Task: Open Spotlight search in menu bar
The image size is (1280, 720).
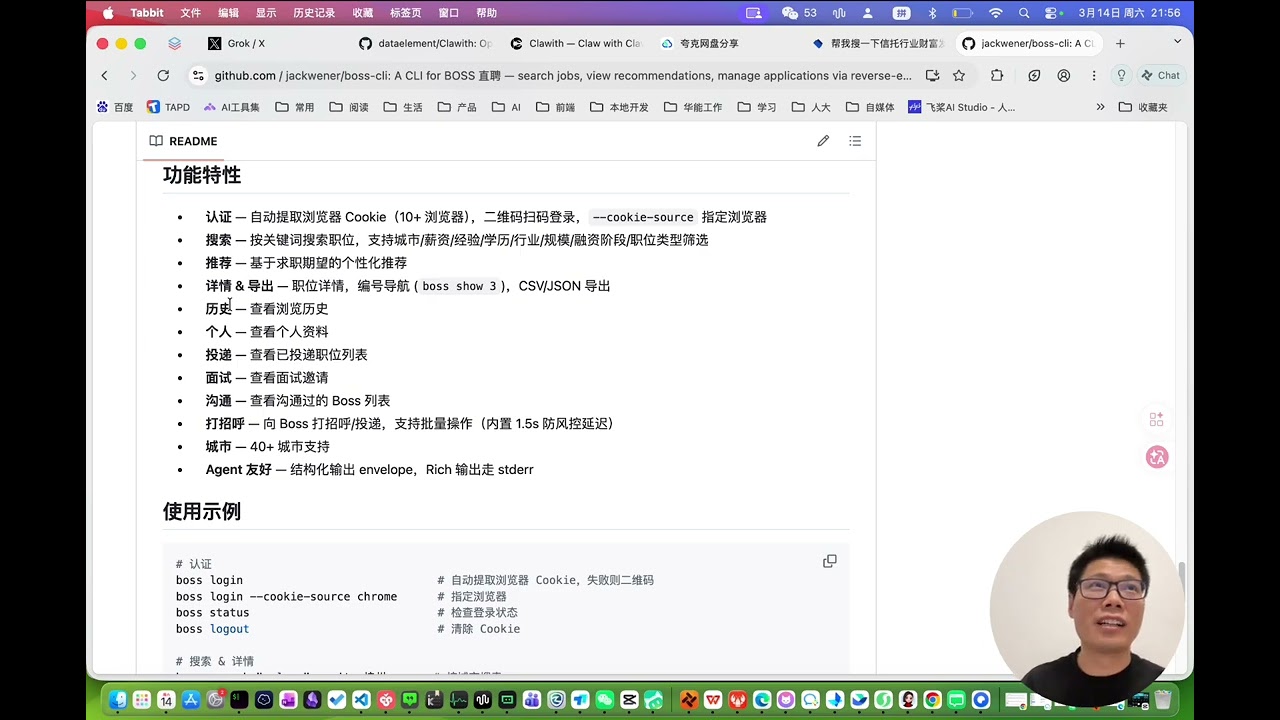Action: point(1024,13)
